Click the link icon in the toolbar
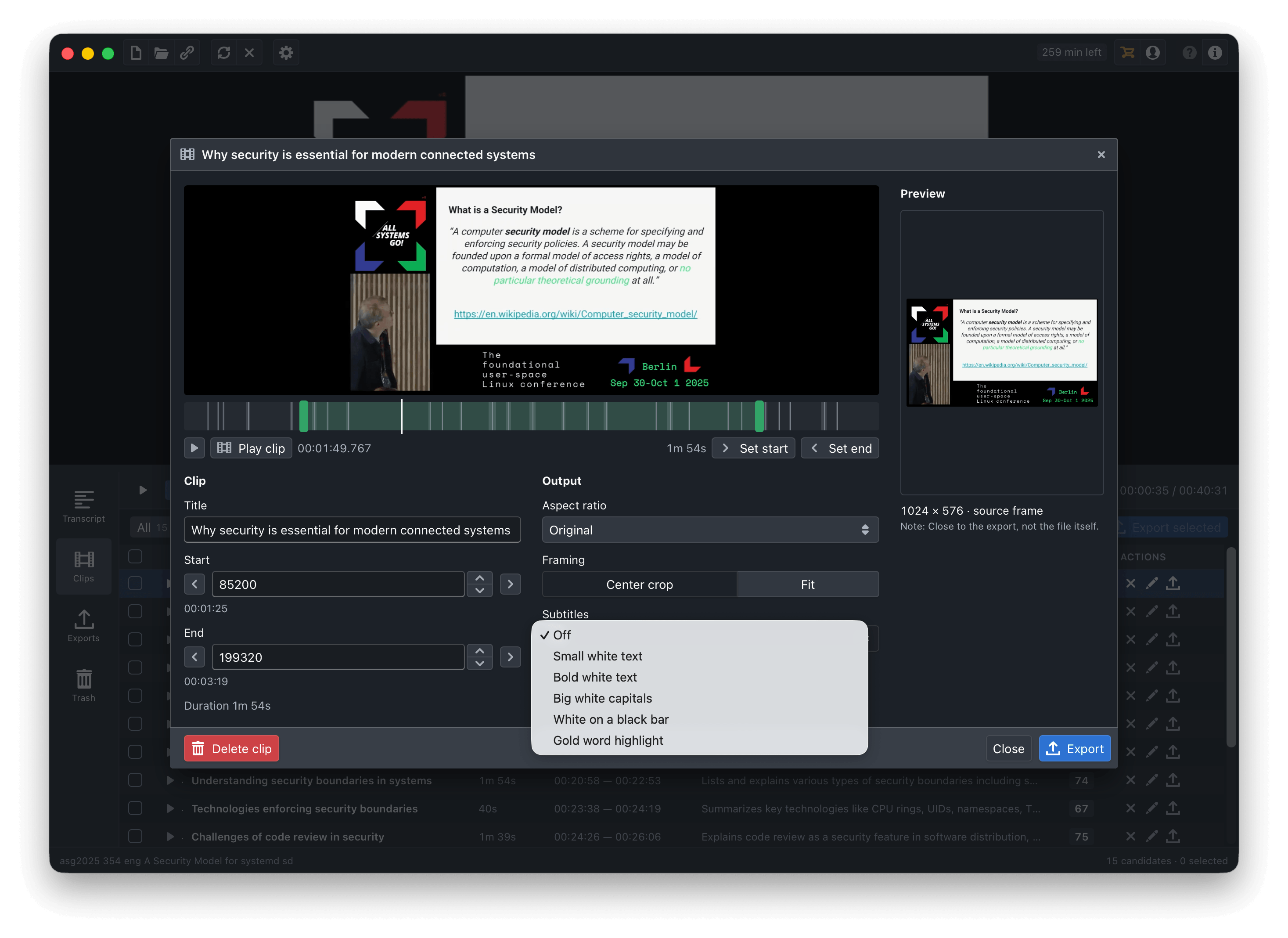Viewport: 1288px width, 938px height. click(x=187, y=53)
